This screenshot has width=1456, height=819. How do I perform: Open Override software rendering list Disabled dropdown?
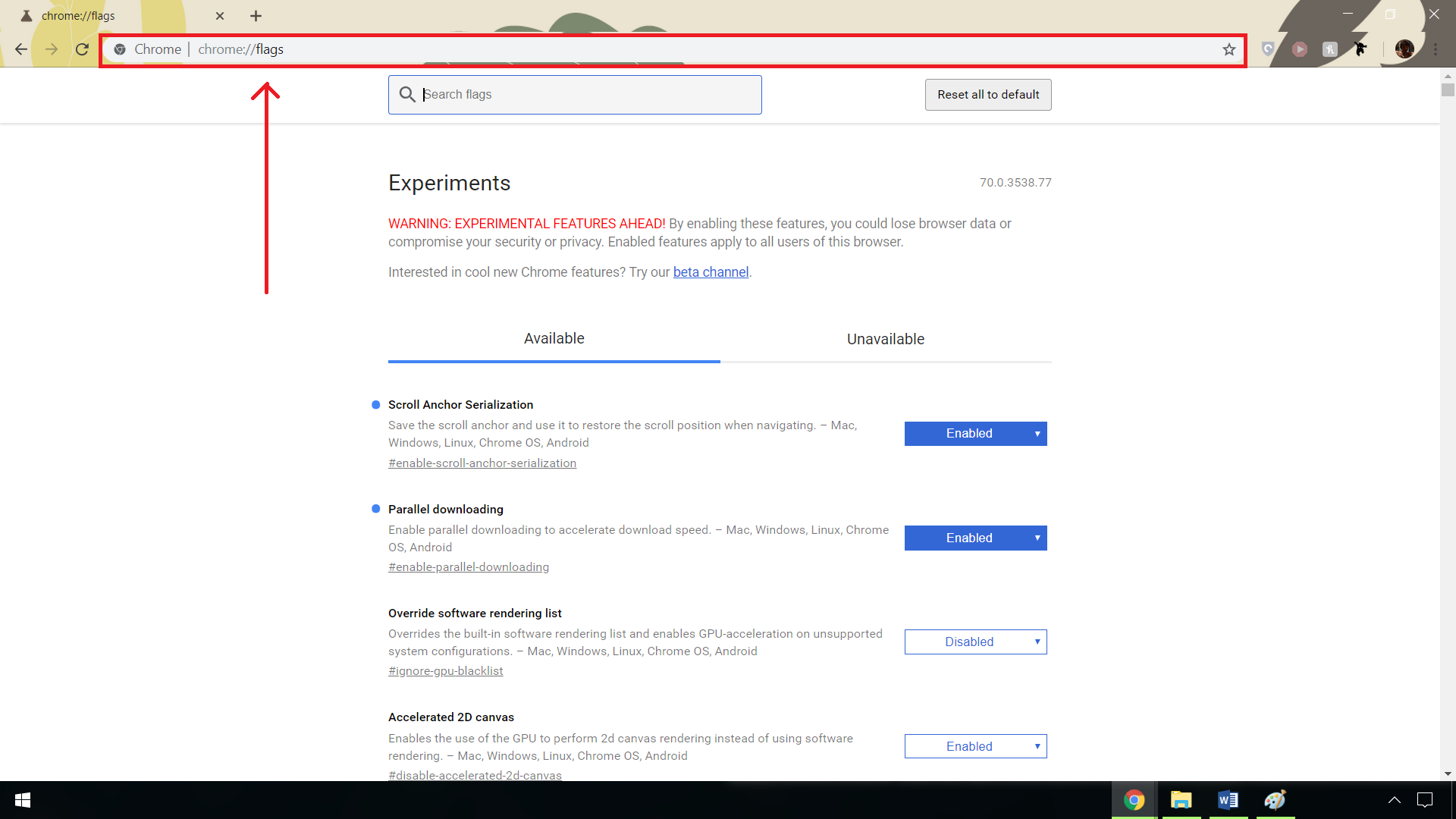click(975, 642)
